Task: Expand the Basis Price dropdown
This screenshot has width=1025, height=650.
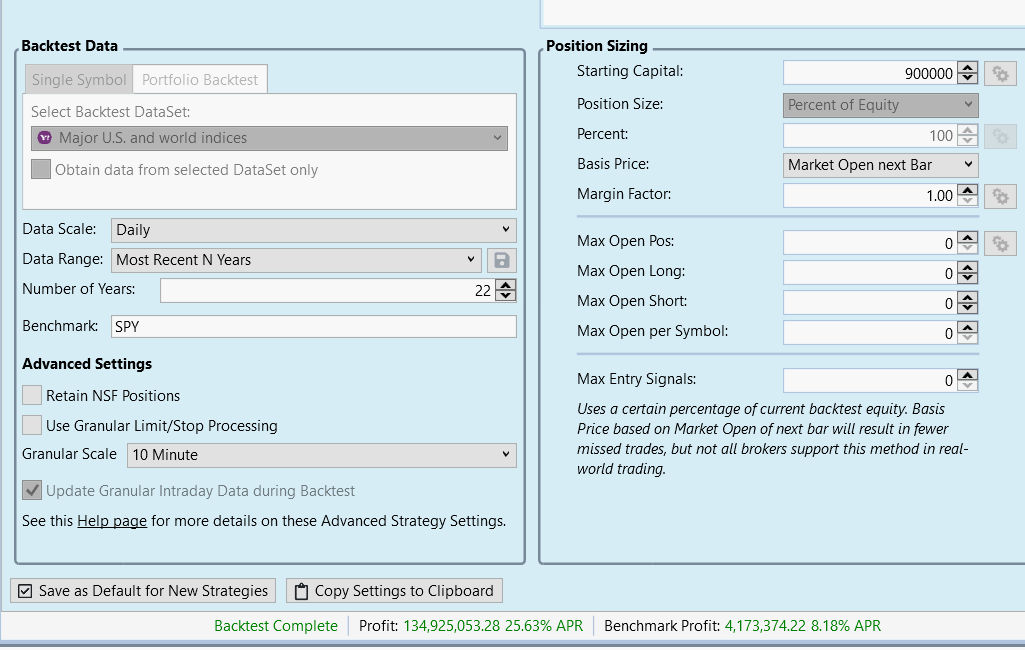Action: [880, 165]
